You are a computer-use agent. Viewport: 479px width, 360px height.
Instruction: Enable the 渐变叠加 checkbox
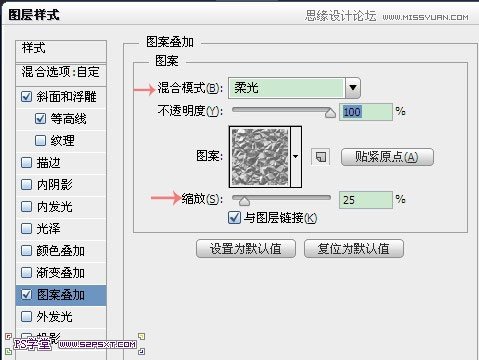coord(26,272)
